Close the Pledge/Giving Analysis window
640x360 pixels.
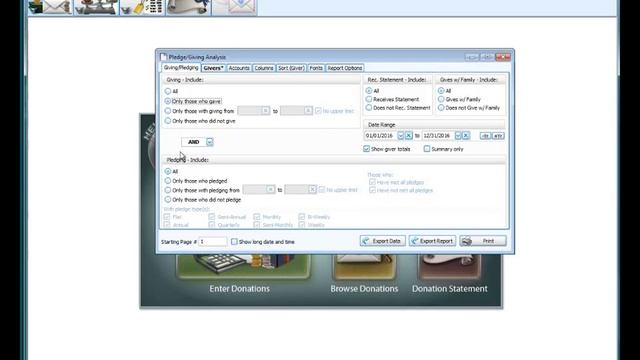click(503, 57)
